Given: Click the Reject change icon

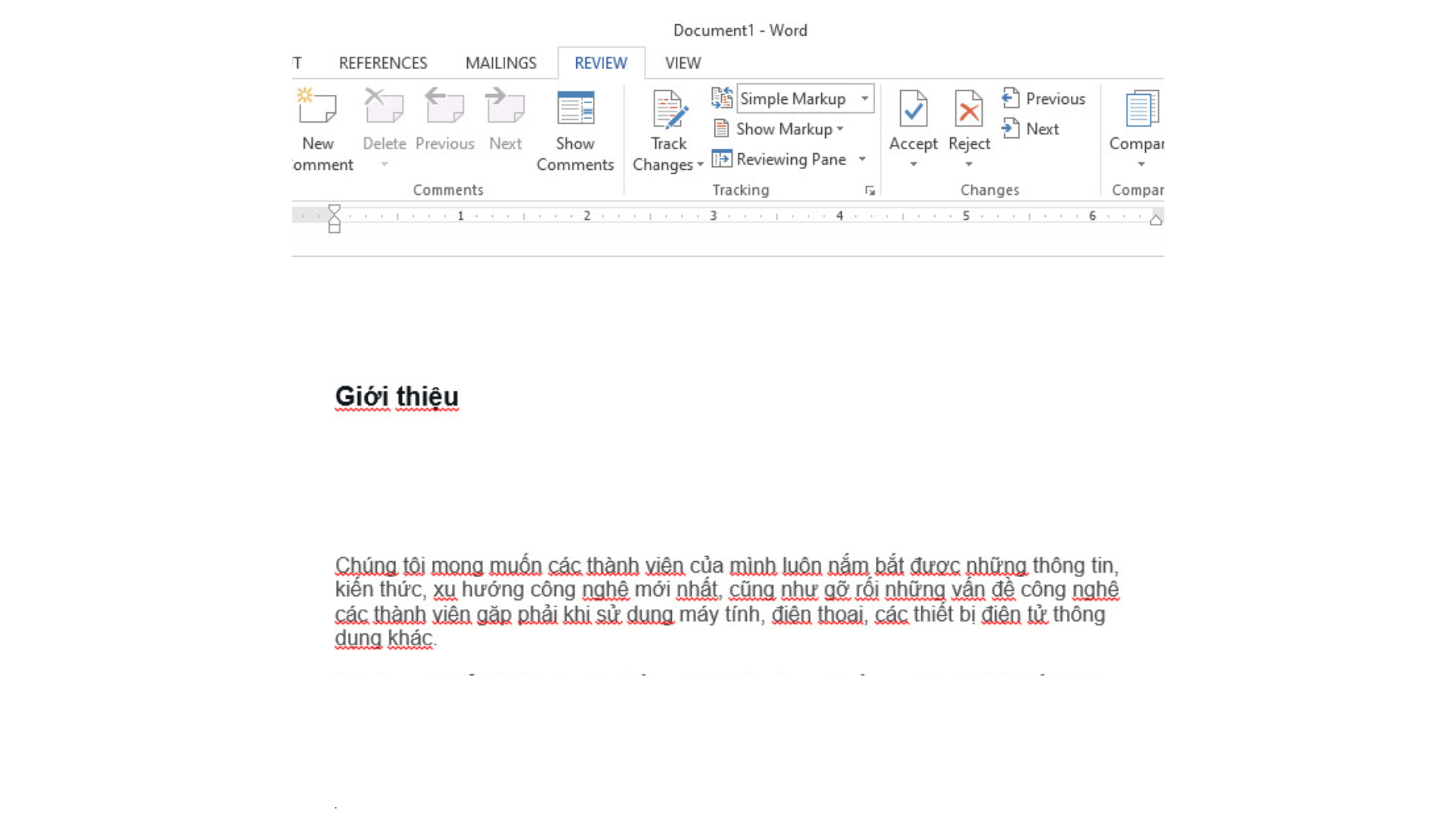Looking at the screenshot, I should (968, 108).
